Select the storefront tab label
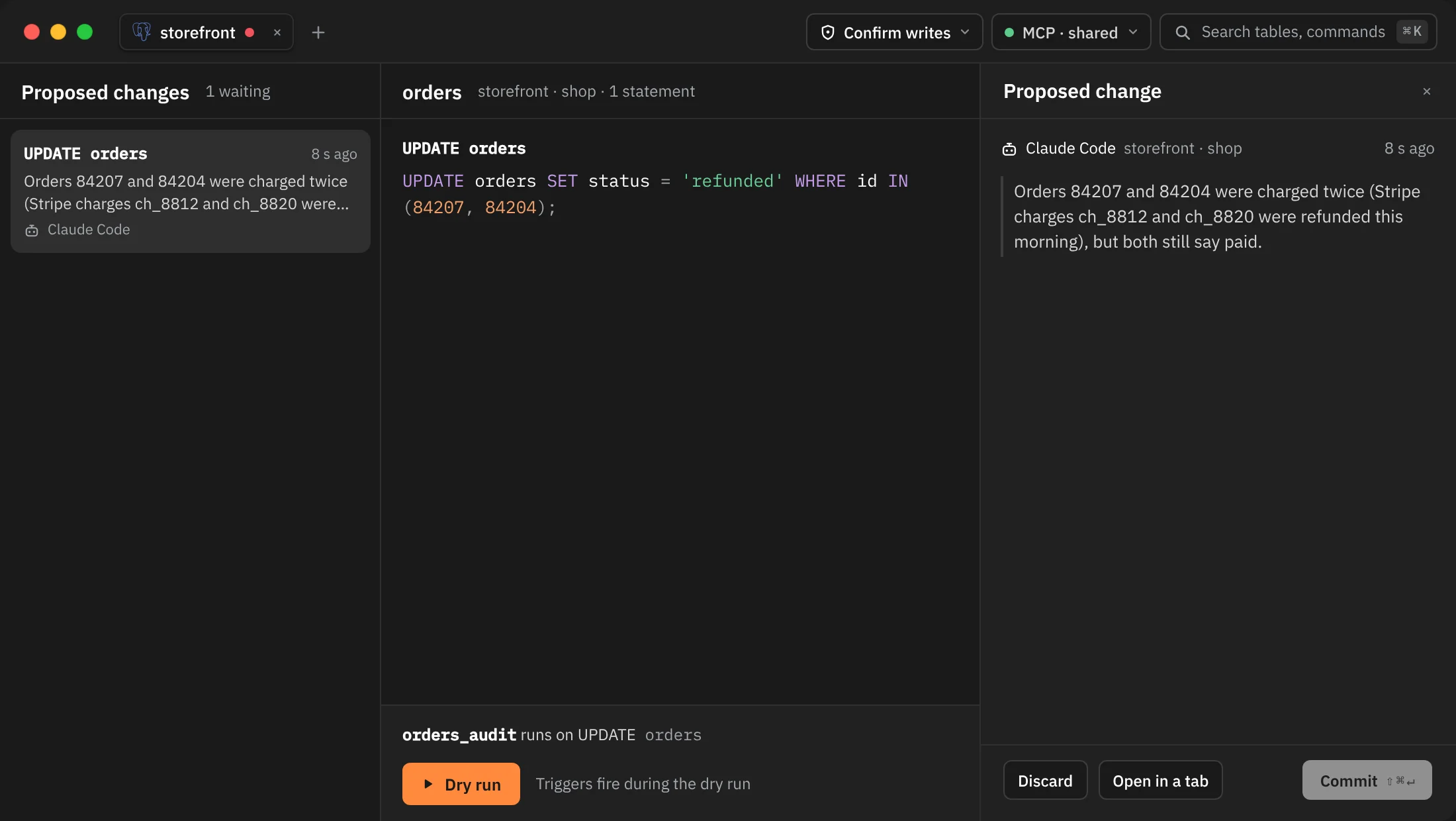This screenshot has width=1456, height=821. pos(197,32)
